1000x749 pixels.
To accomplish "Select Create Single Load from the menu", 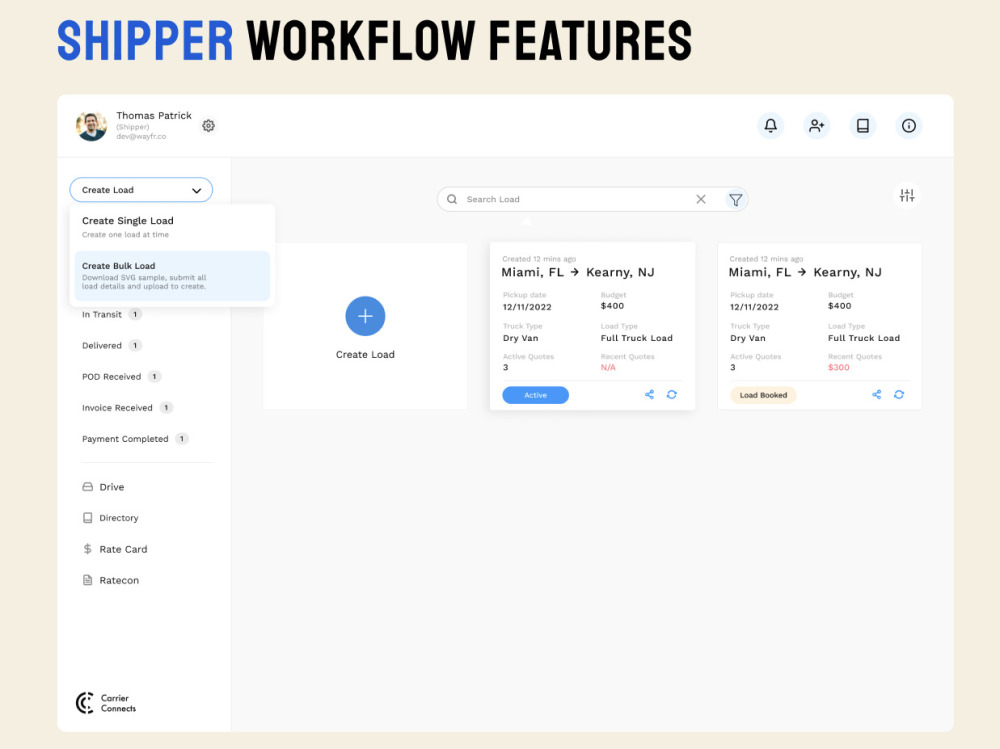I will click(x=127, y=224).
